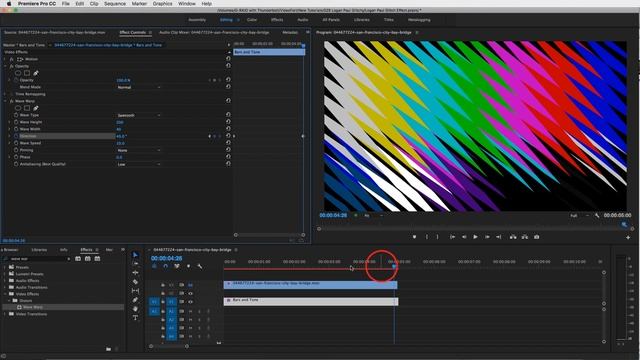640x360 pixels.
Task: Click the Lift button in Program monitor
Action: 513,237
